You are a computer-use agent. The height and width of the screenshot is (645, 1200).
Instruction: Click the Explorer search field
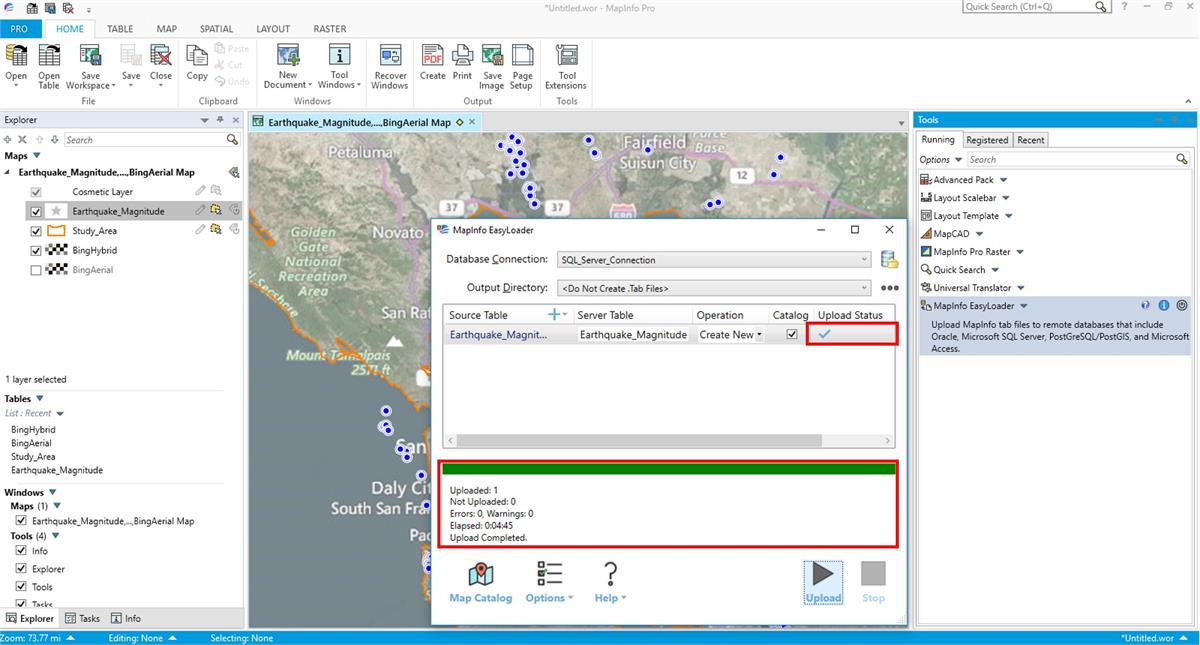coord(144,140)
